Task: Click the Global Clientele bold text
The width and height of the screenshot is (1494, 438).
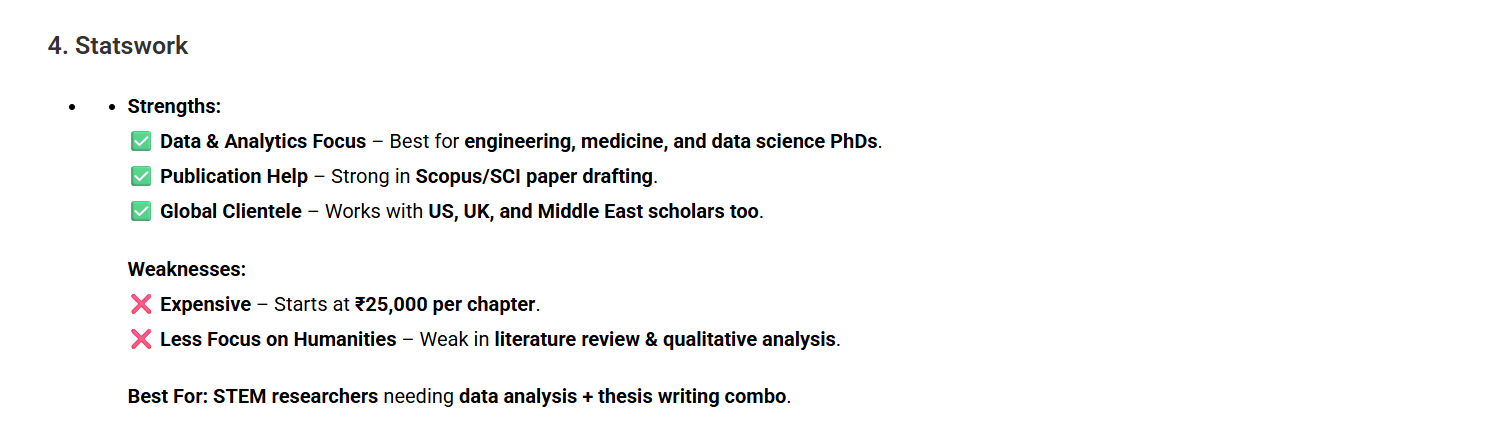Action: (231, 212)
